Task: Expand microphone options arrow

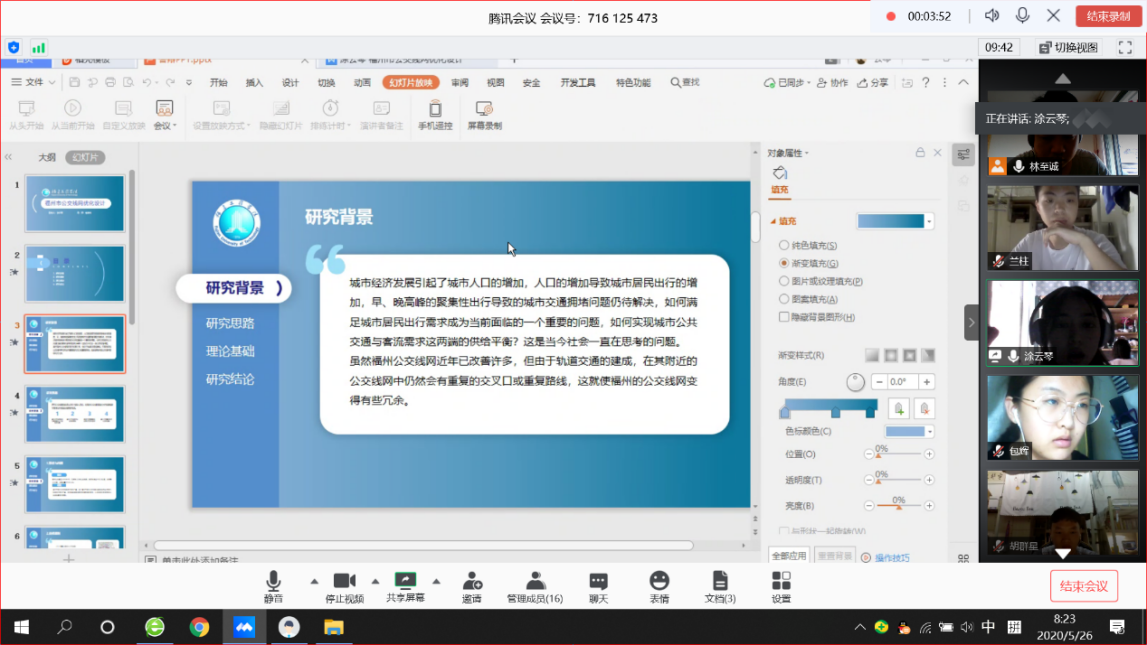Action: (x=315, y=581)
